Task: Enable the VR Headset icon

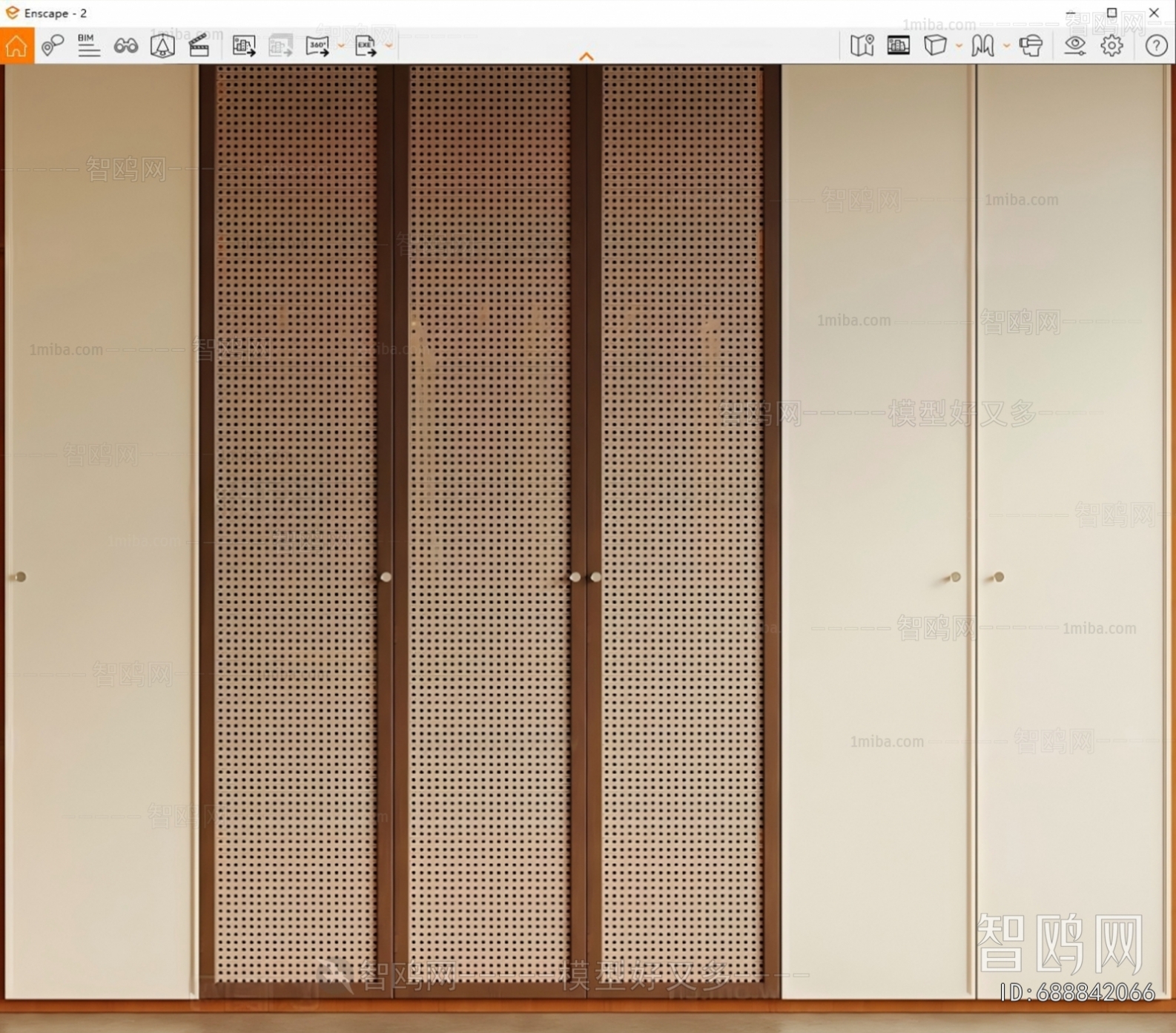Action: pos(1031,46)
